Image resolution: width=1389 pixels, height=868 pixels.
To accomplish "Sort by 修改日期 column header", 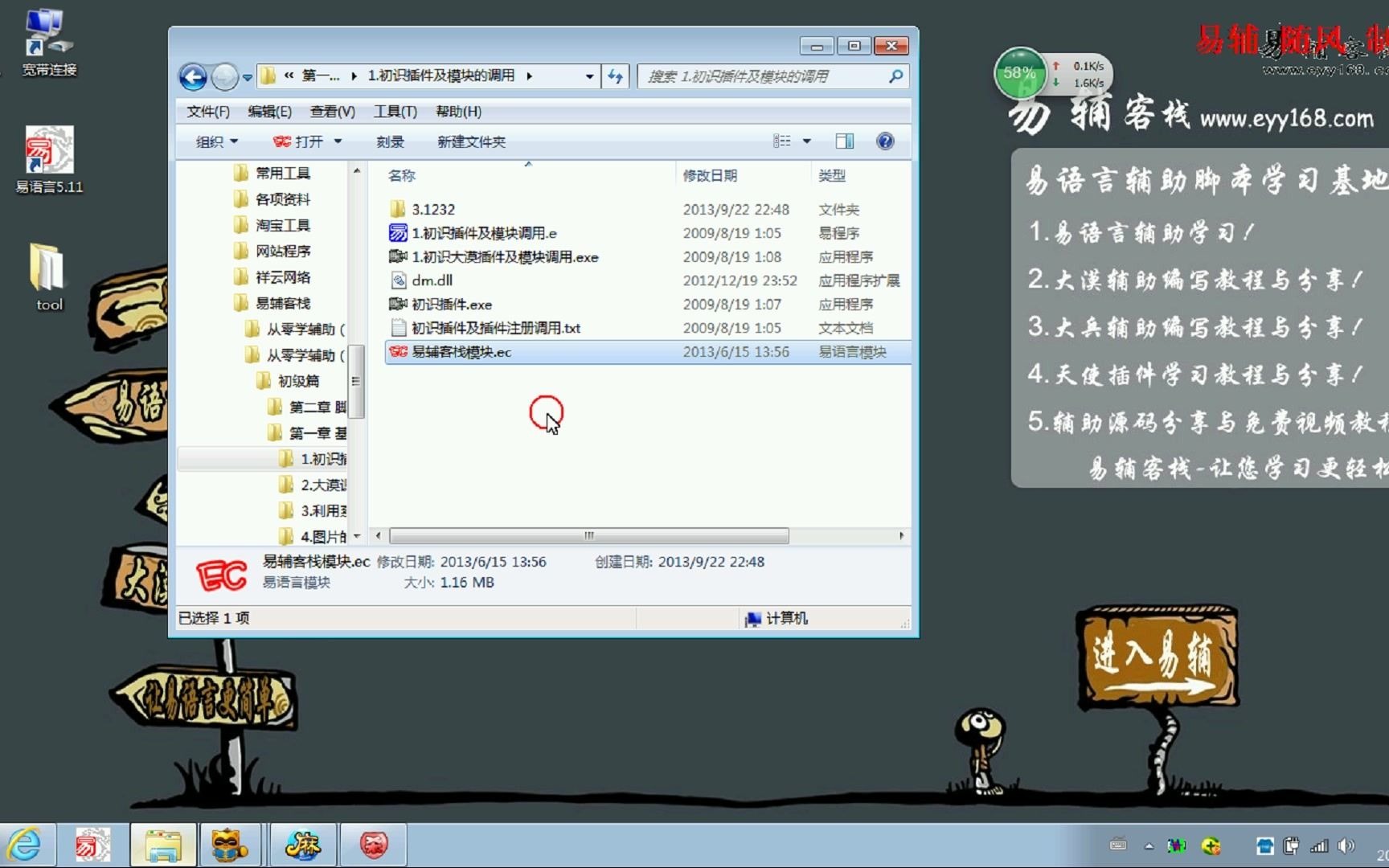I will tap(710, 175).
